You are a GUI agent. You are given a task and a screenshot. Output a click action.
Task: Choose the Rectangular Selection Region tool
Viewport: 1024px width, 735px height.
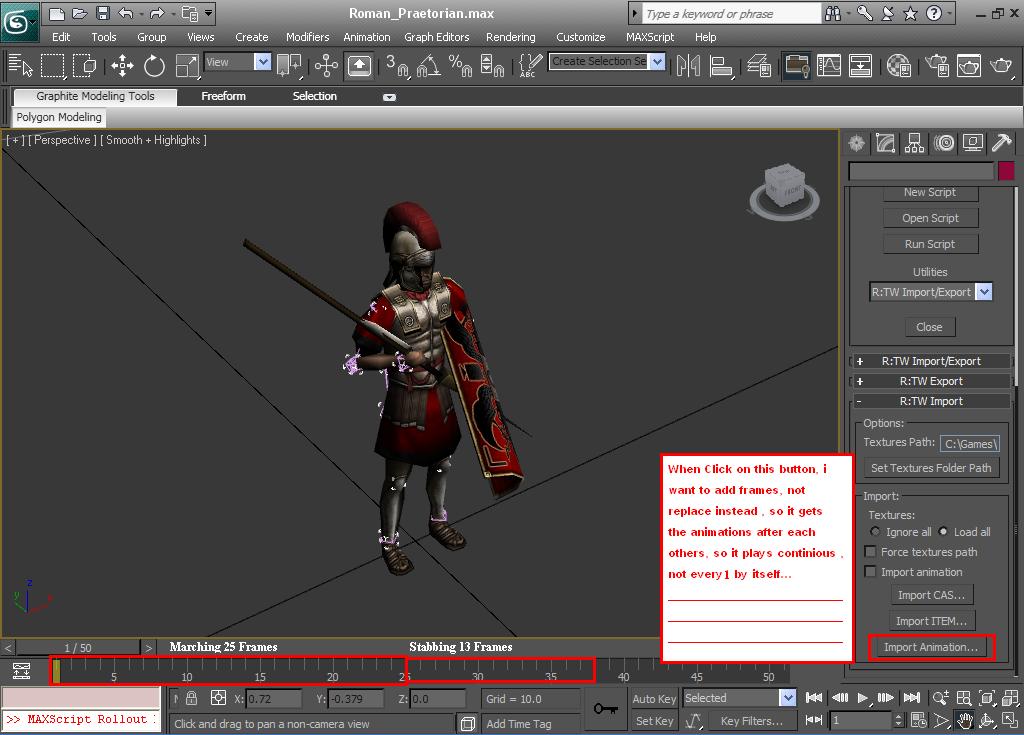coord(53,65)
